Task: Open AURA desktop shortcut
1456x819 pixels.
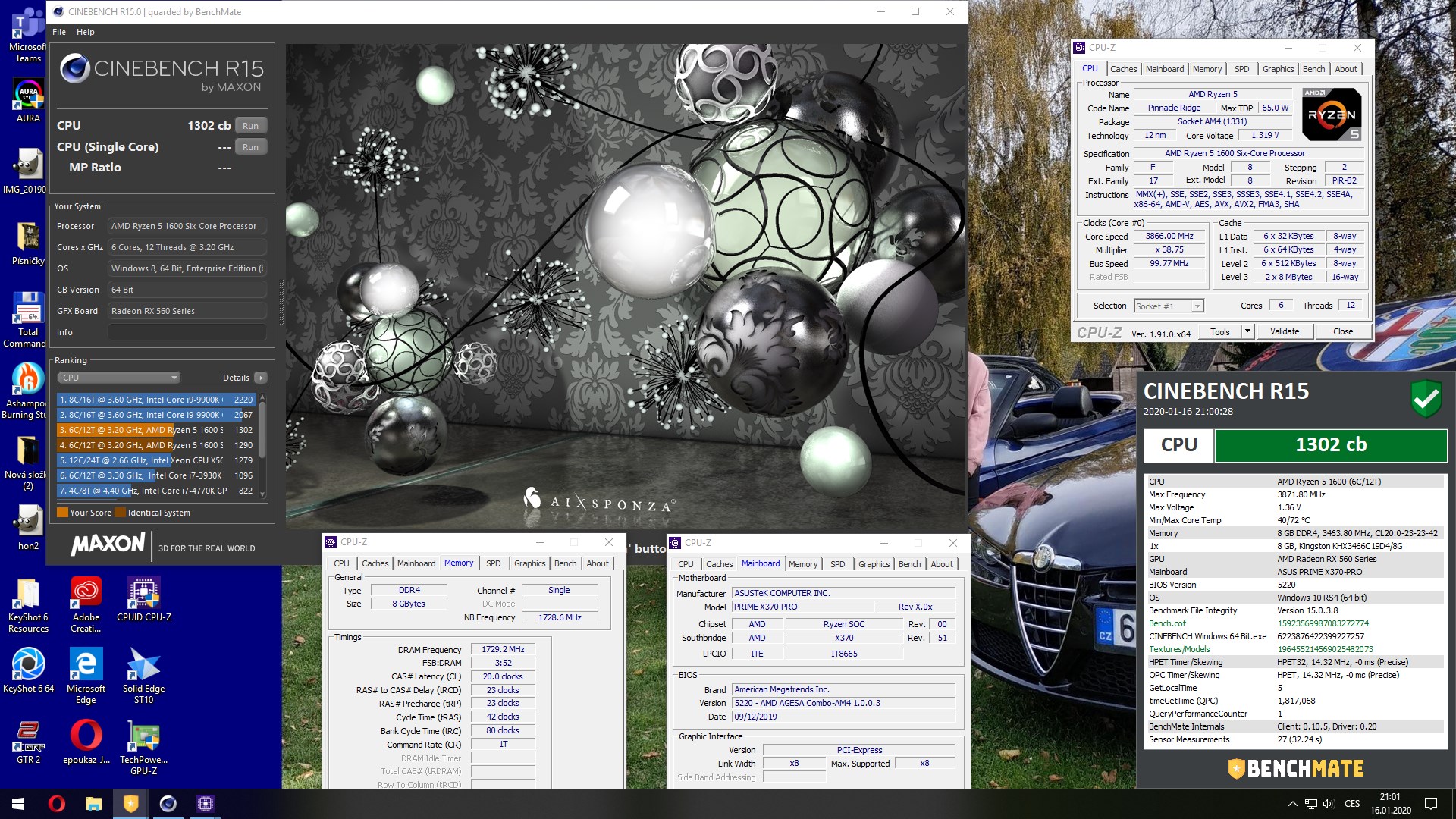Action: click(28, 101)
